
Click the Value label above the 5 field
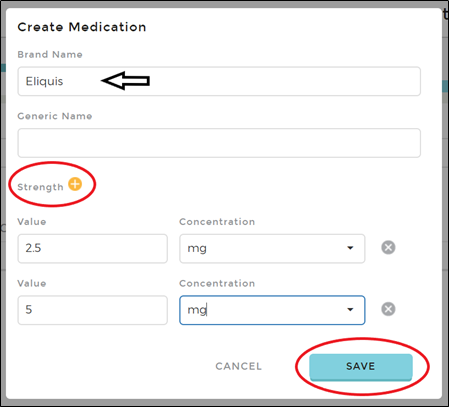(32, 283)
